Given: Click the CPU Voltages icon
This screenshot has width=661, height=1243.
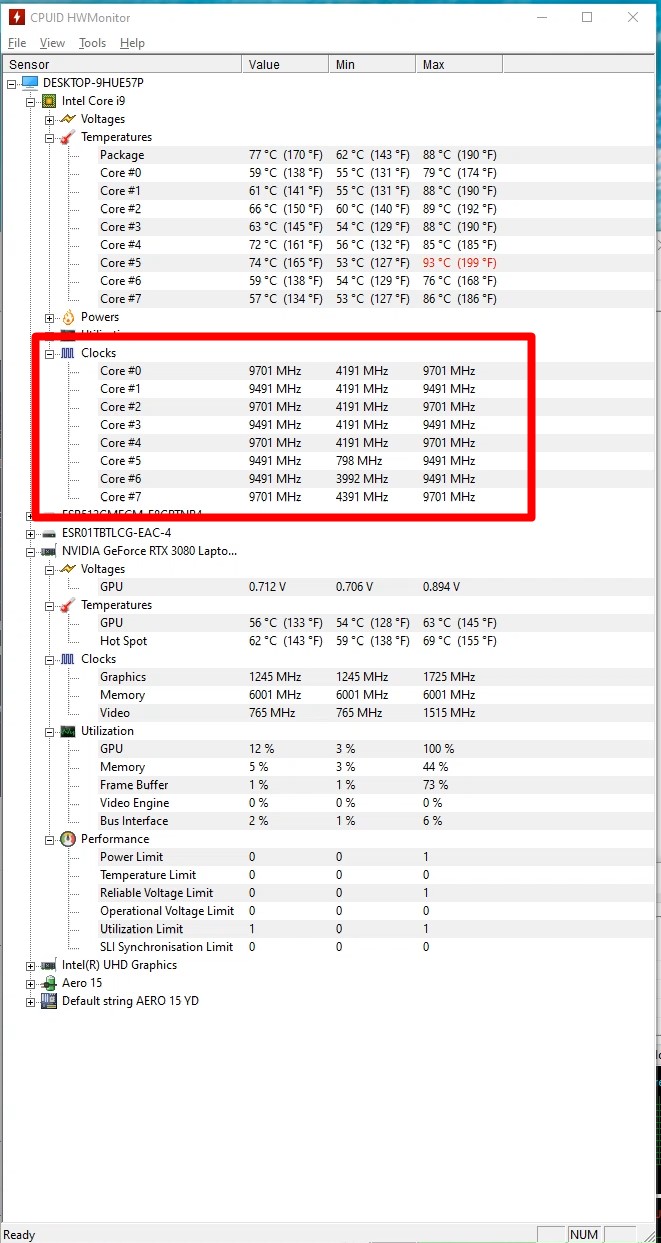Looking at the screenshot, I should 67,119.
